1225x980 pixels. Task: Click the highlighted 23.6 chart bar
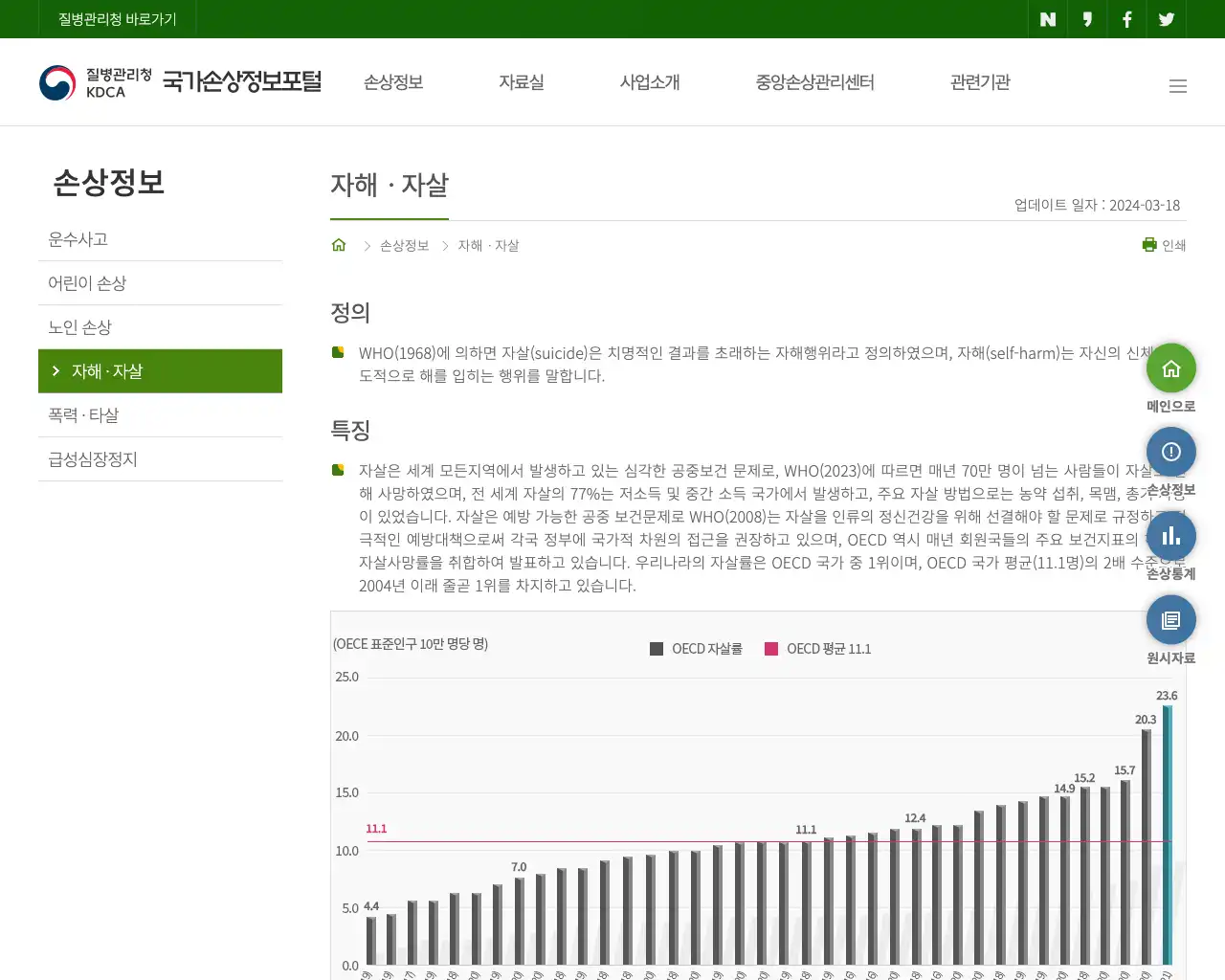coord(1167,835)
